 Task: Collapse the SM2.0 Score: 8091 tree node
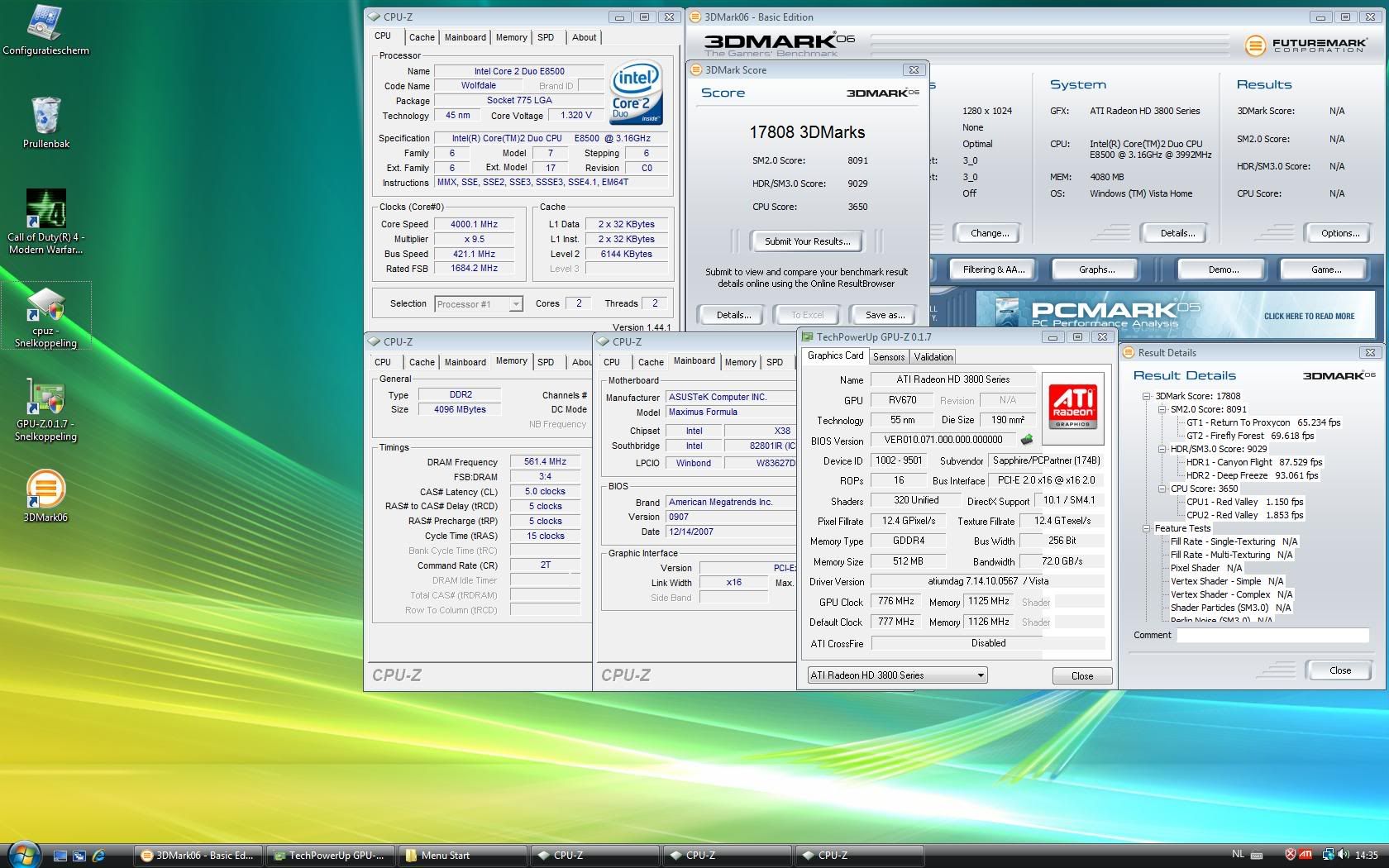1162,409
